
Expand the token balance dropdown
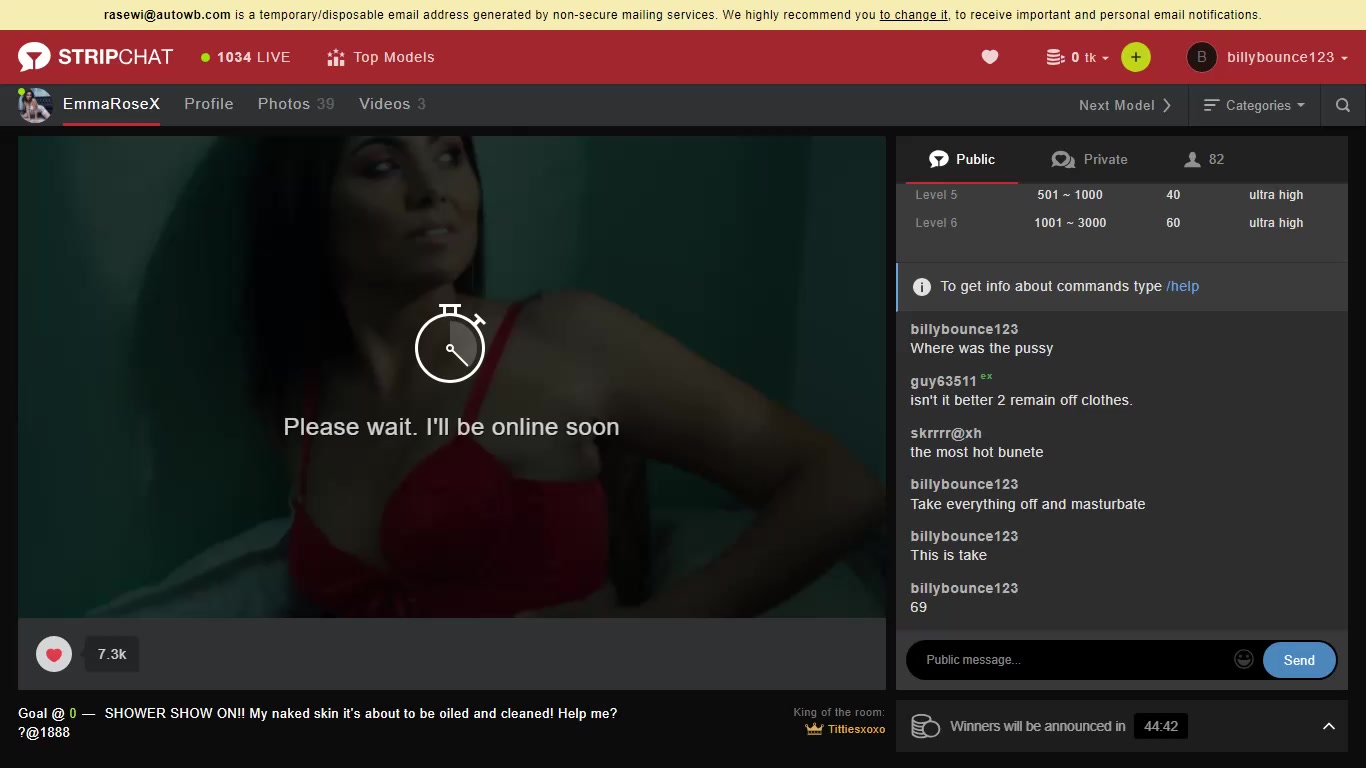[1078, 57]
